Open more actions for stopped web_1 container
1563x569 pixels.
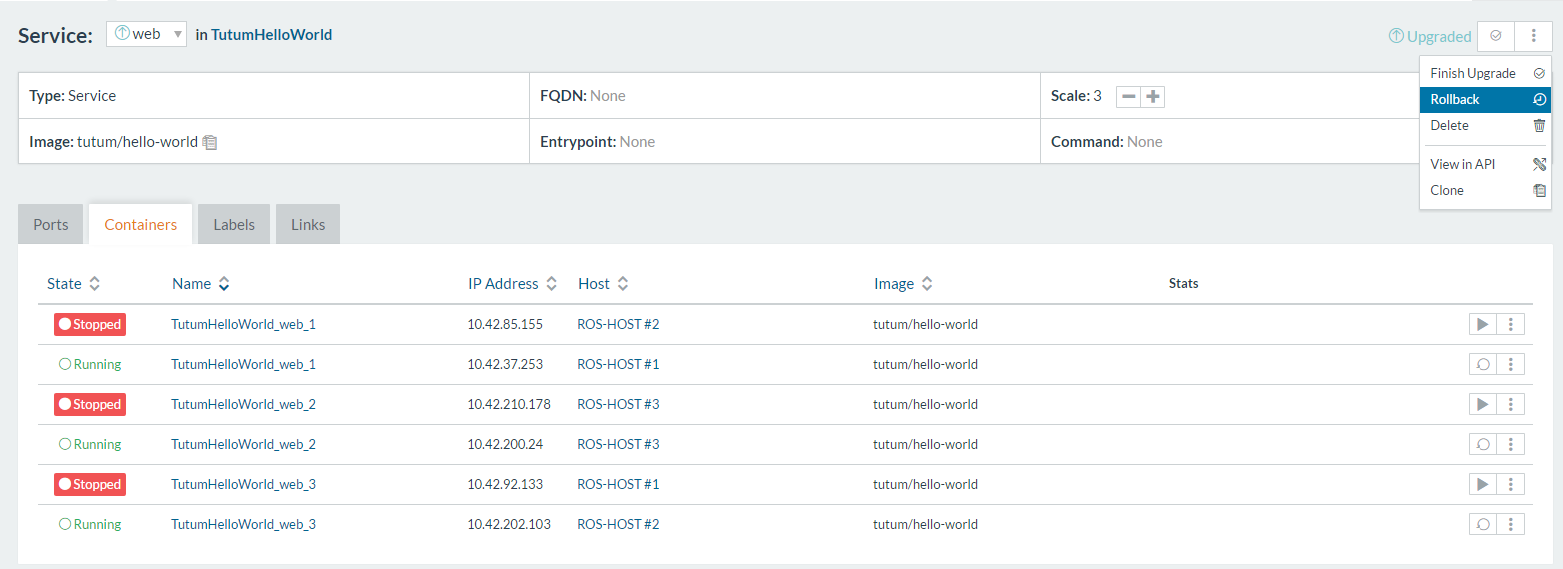point(1511,324)
